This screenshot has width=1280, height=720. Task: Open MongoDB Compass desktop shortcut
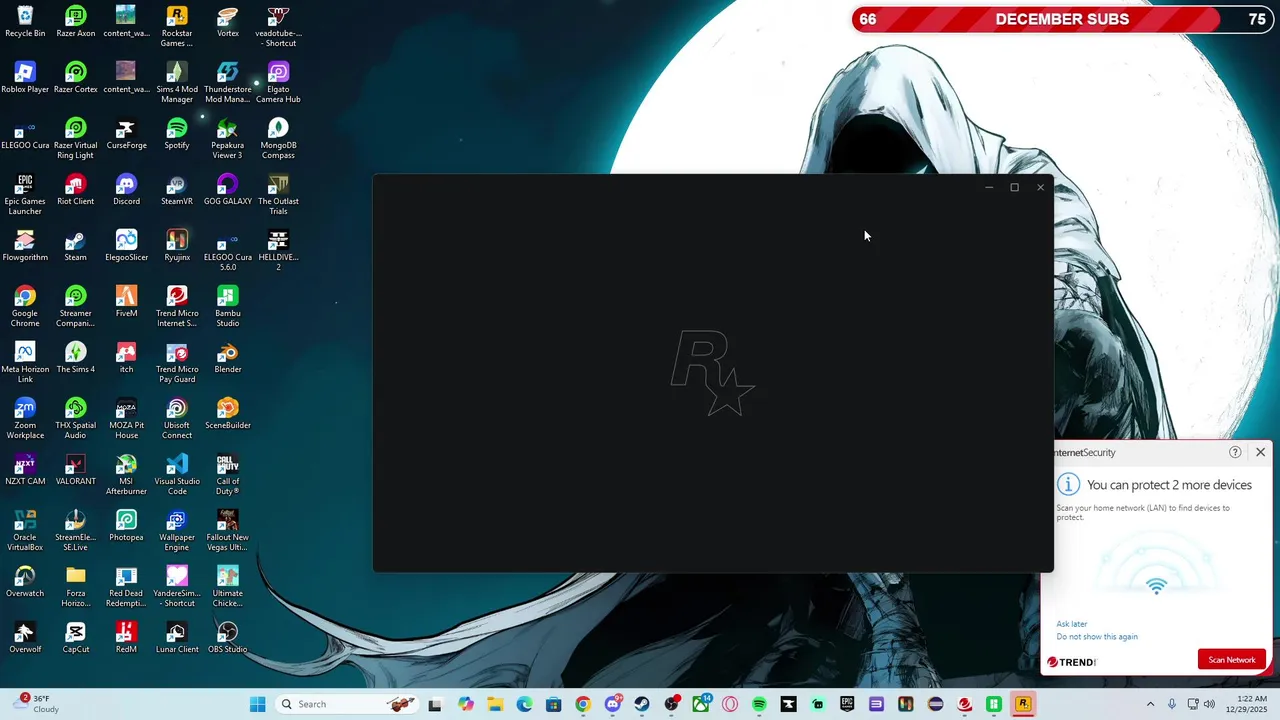click(x=278, y=138)
